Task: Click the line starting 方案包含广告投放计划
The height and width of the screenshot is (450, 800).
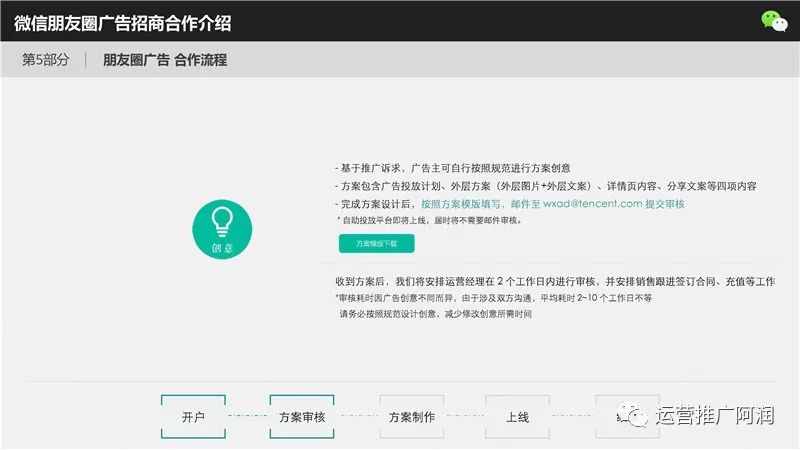Action: coord(545,186)
